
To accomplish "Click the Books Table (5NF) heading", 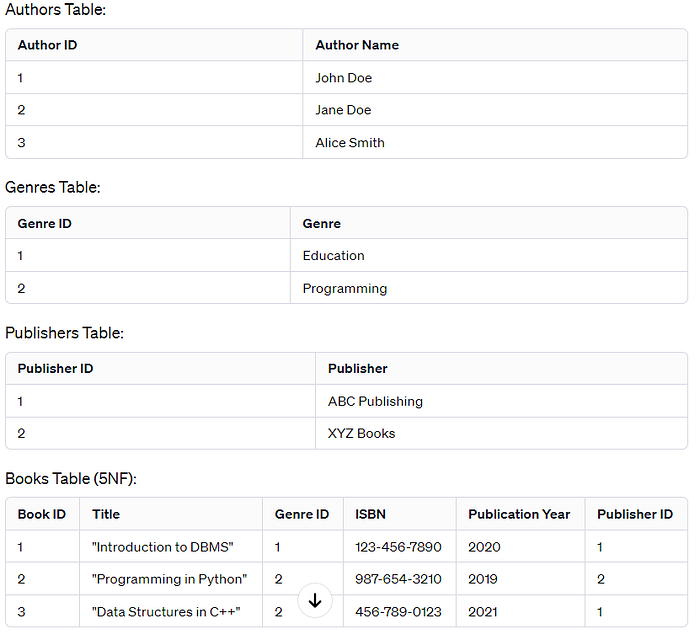I will (x=71, y=479).
